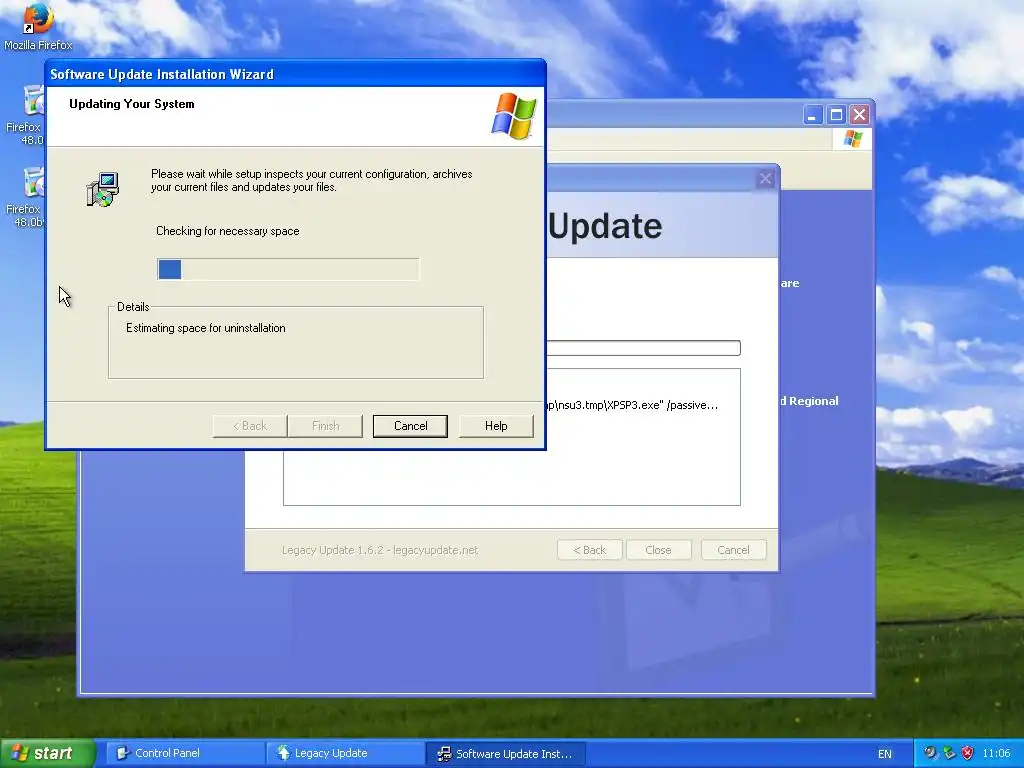
Task: Switch to Software Update Inst... taskbar button
Action: [x=505, y=754]
